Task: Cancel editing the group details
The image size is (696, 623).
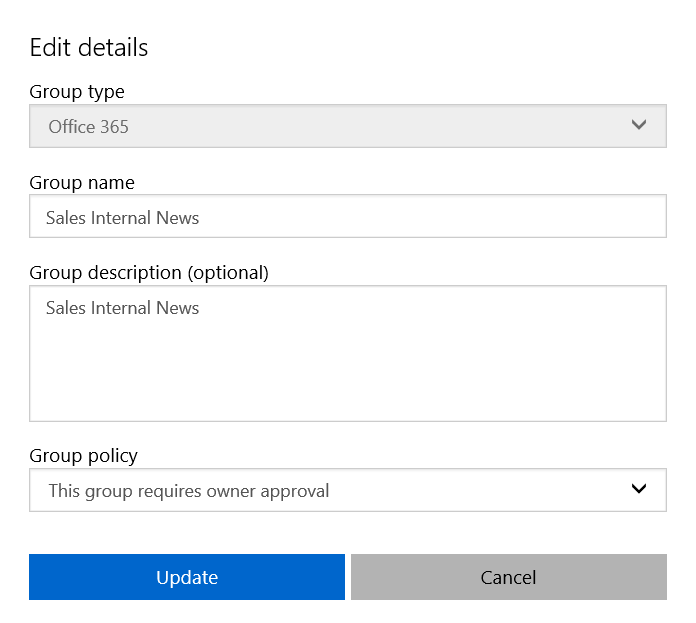Action: 509,577
